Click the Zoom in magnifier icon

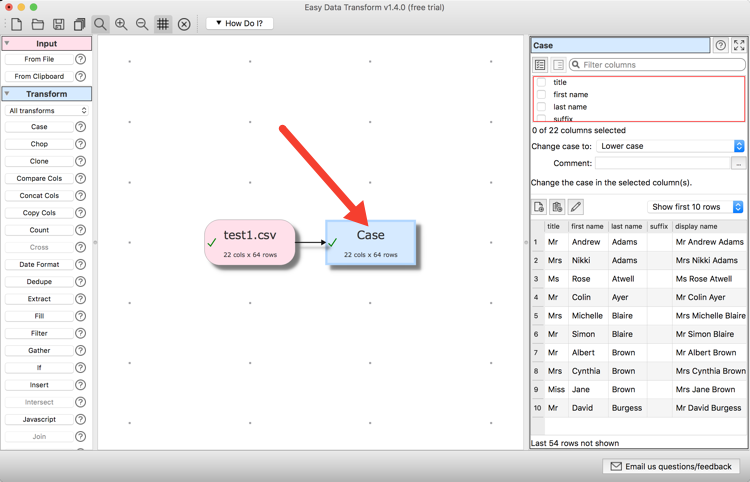pyautogui.click(x=121, y=24)
